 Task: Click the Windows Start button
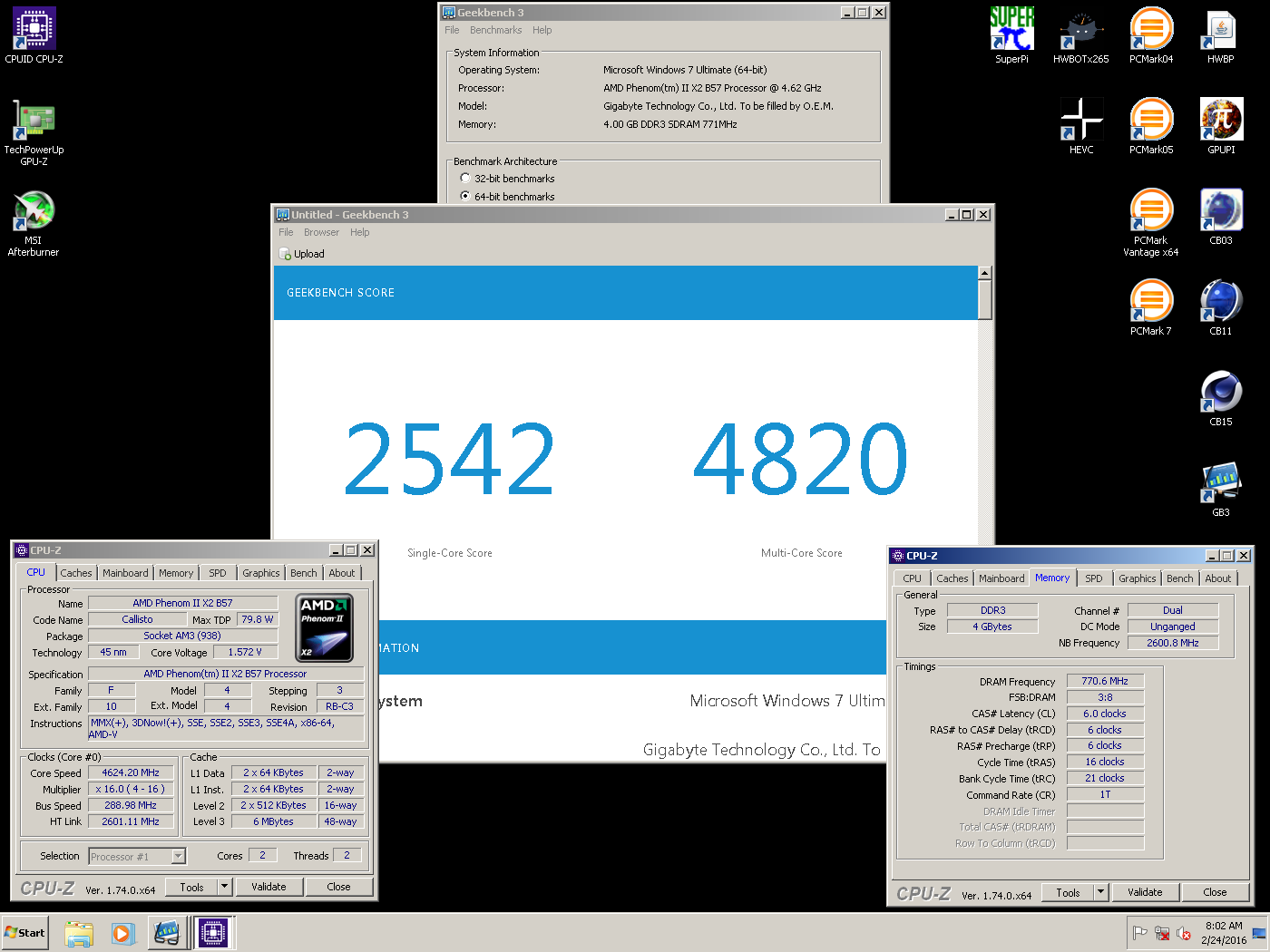coord(24,933)
